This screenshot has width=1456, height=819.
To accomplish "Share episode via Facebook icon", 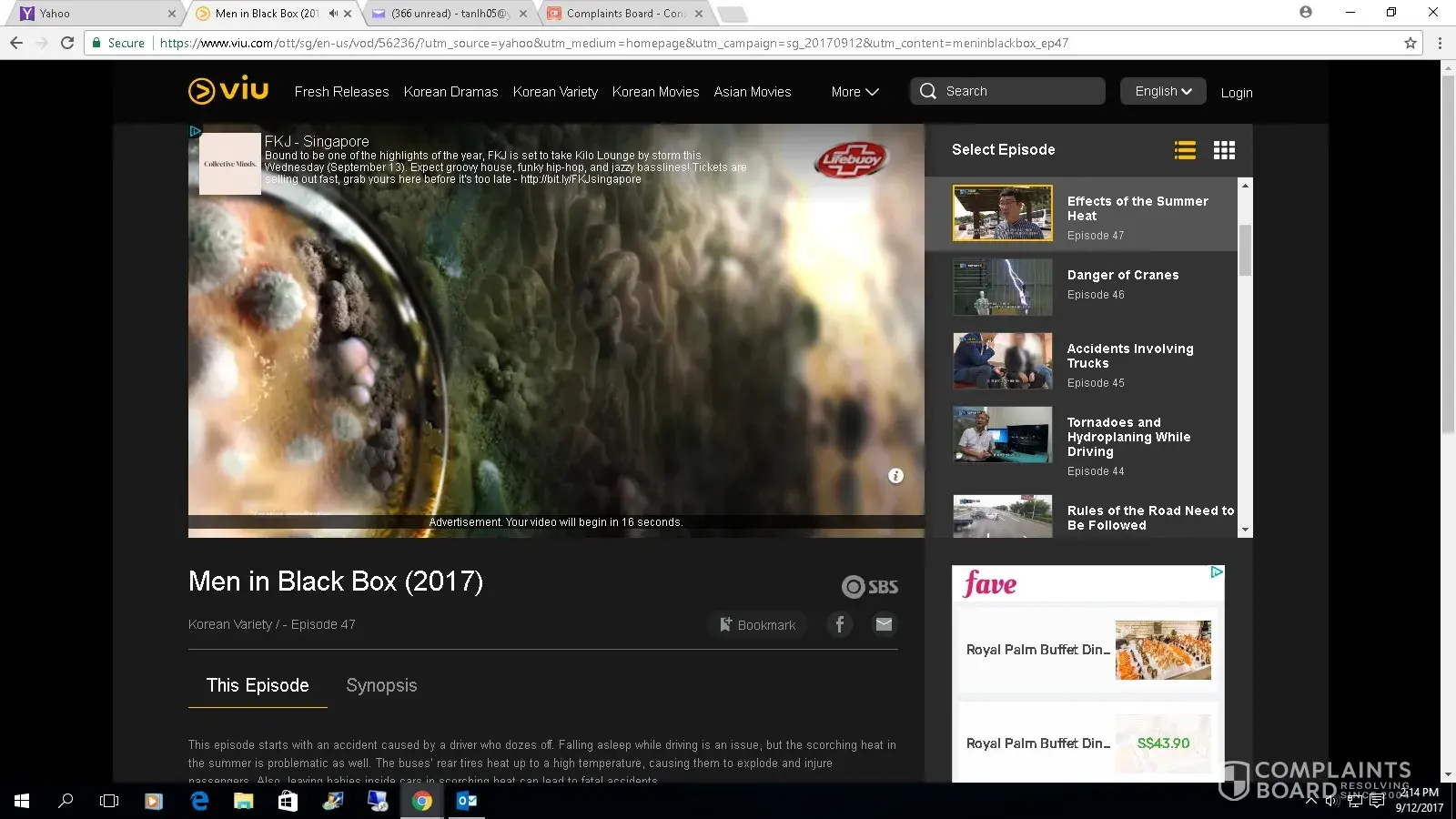I will (840, 624).
